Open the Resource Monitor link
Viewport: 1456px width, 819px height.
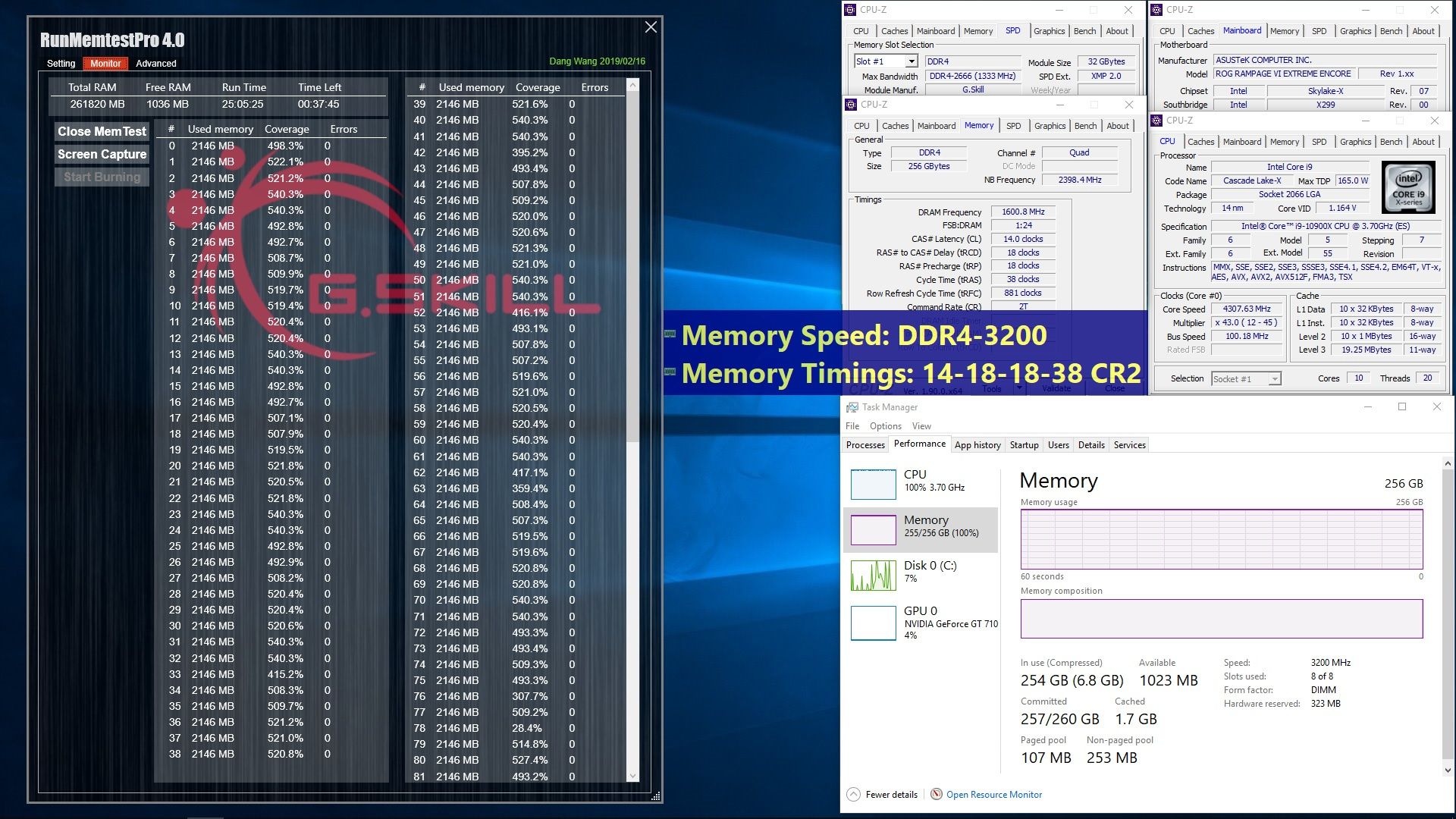(993, 795)
